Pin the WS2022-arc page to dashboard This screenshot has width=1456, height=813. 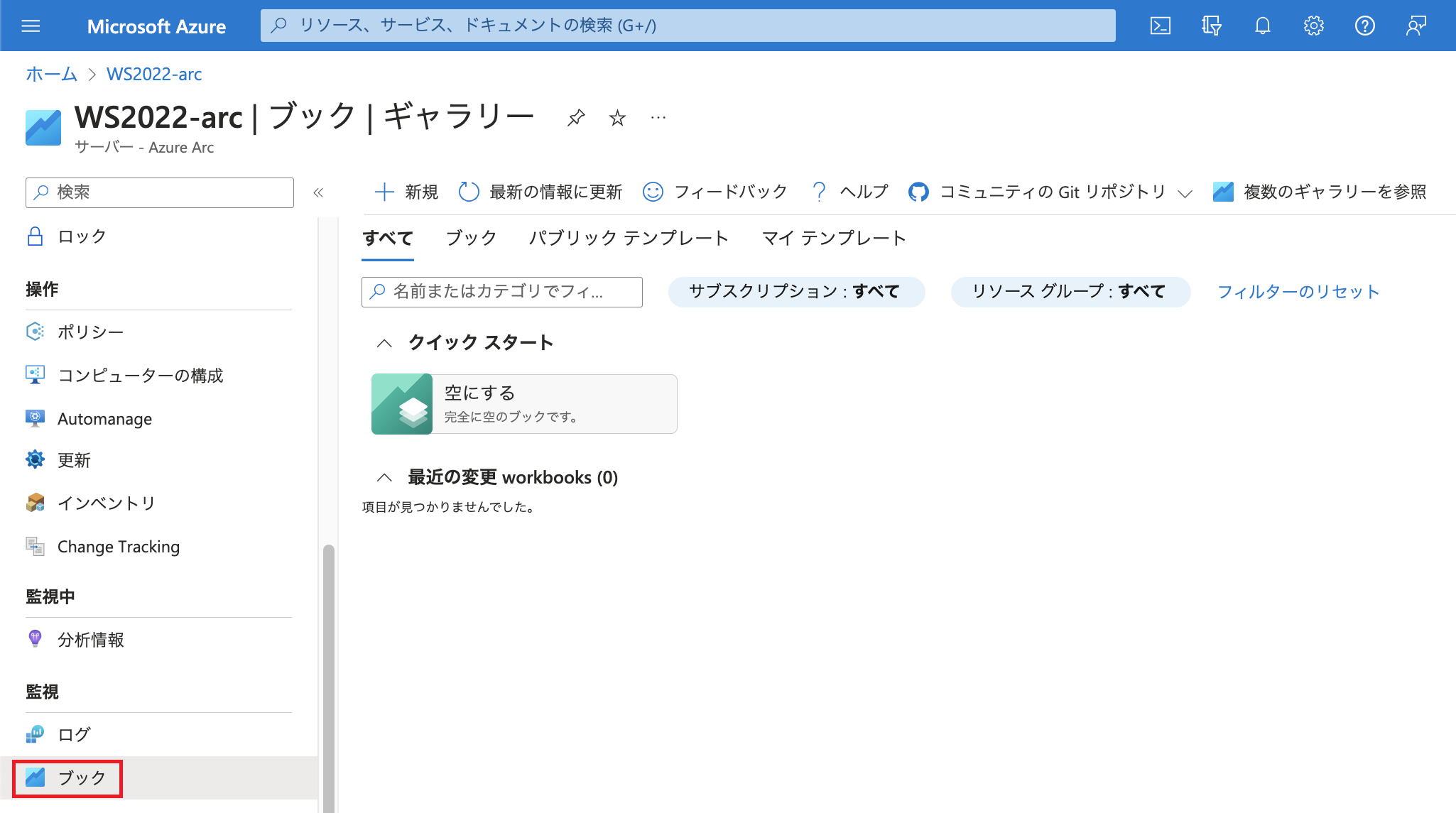pyautogui.click(x=576, y=117)
